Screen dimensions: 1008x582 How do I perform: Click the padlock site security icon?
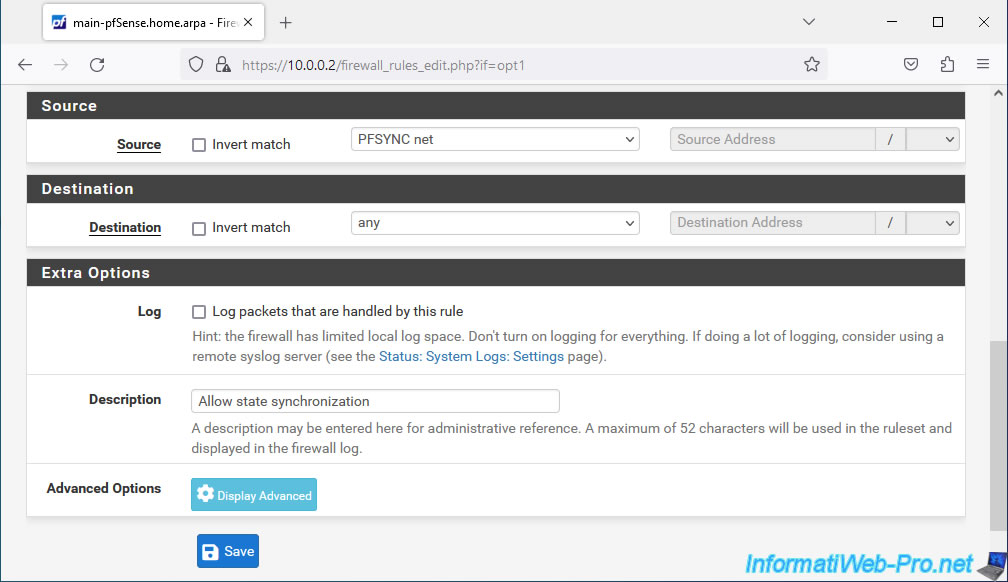pyautogui.click(x=223, y=64)
